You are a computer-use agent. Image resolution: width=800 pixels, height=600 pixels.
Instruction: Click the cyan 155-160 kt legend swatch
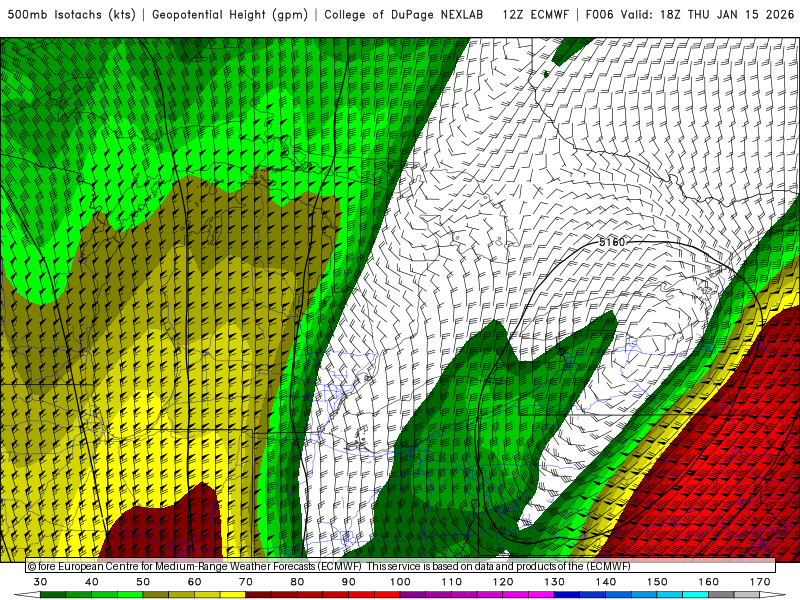click(x=696, y=595)
